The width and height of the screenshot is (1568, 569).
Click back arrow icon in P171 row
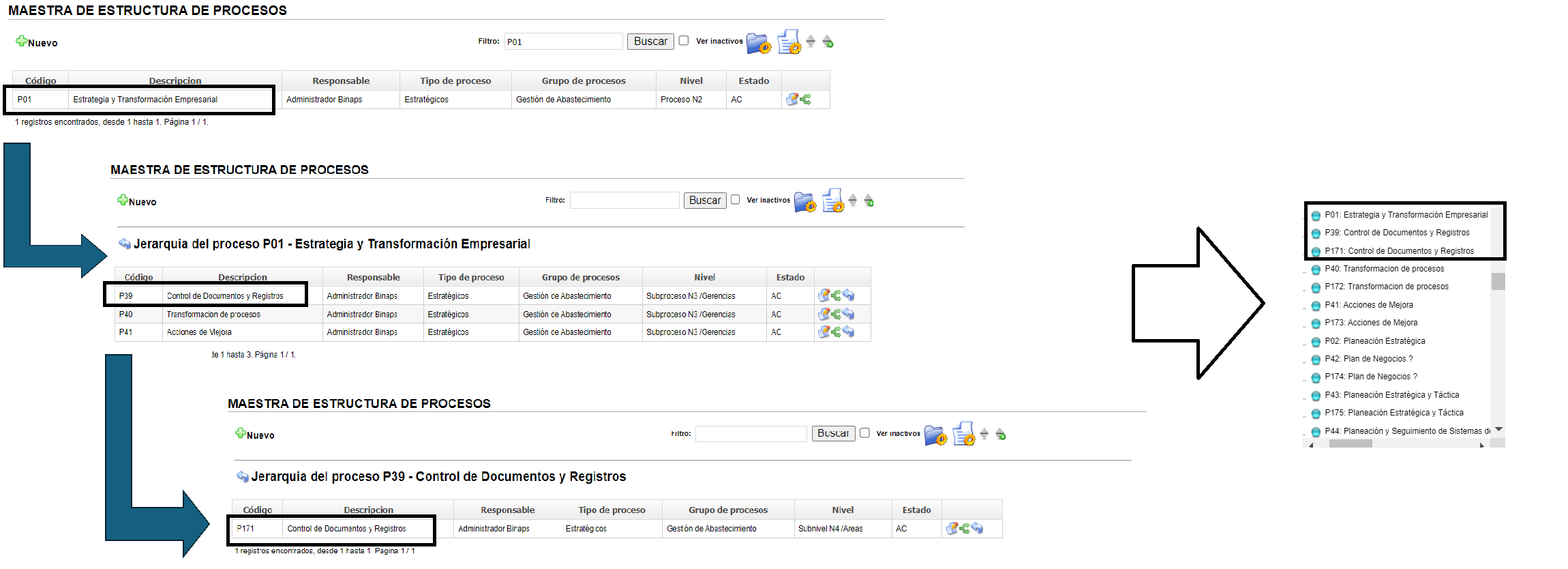pyautogui.click(x=977, y=528)
